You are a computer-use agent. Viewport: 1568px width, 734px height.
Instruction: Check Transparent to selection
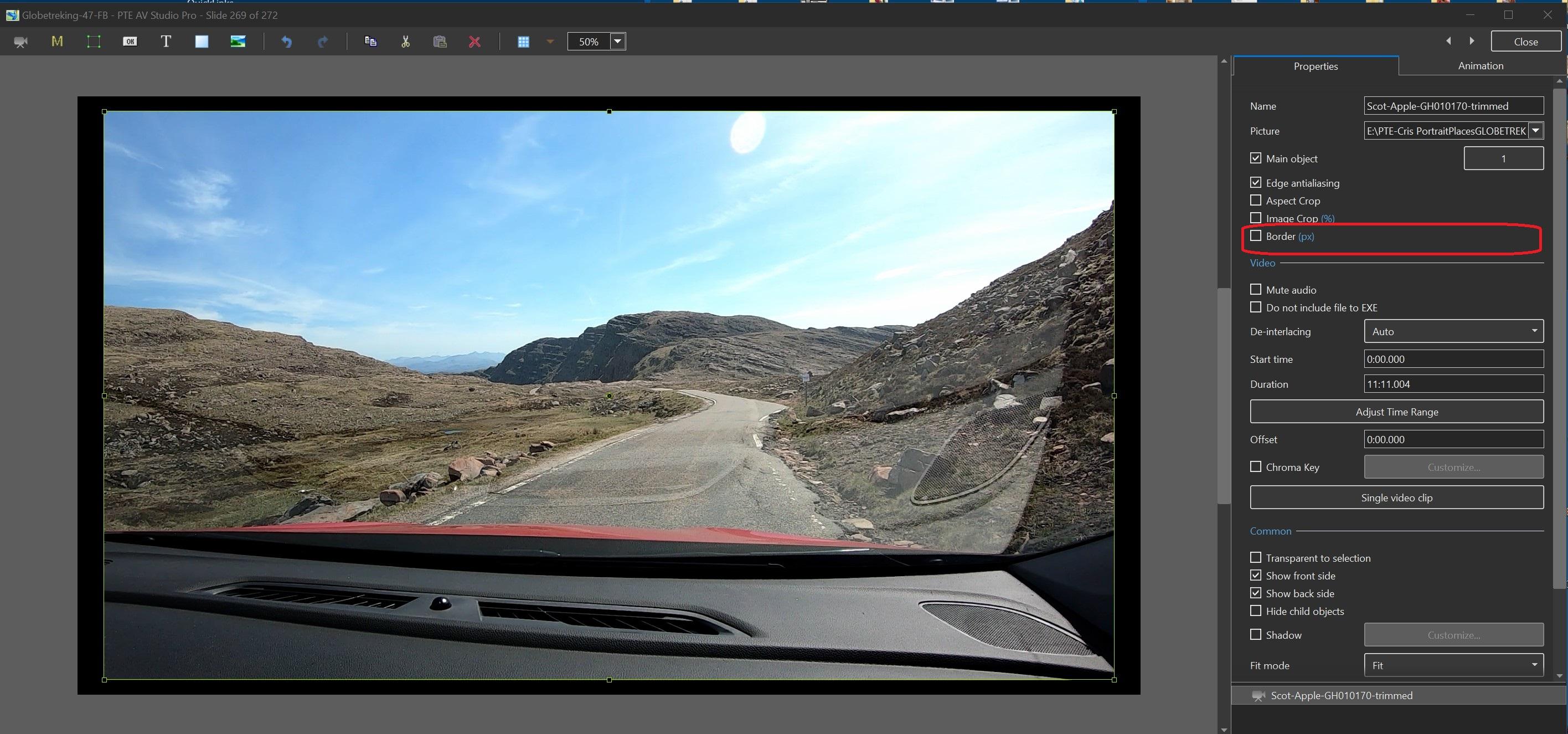[1256, 557]
